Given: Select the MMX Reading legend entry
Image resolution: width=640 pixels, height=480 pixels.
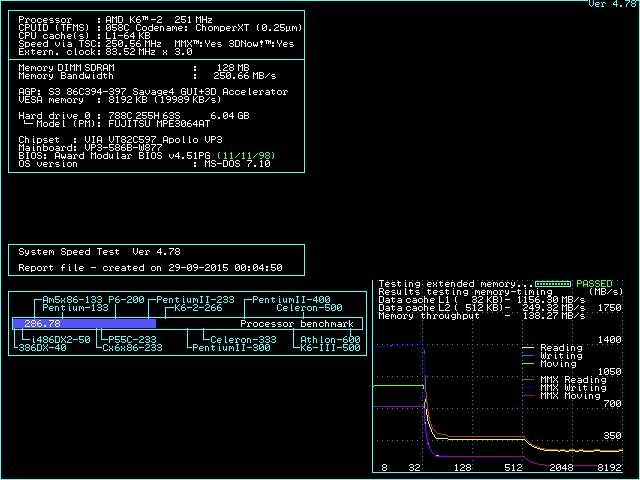Looking at the screenshot, I should click(572, 380).
